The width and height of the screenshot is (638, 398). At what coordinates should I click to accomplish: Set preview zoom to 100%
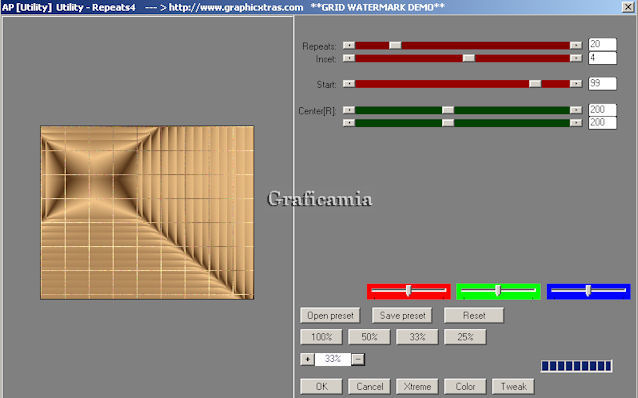pos(321,337)
